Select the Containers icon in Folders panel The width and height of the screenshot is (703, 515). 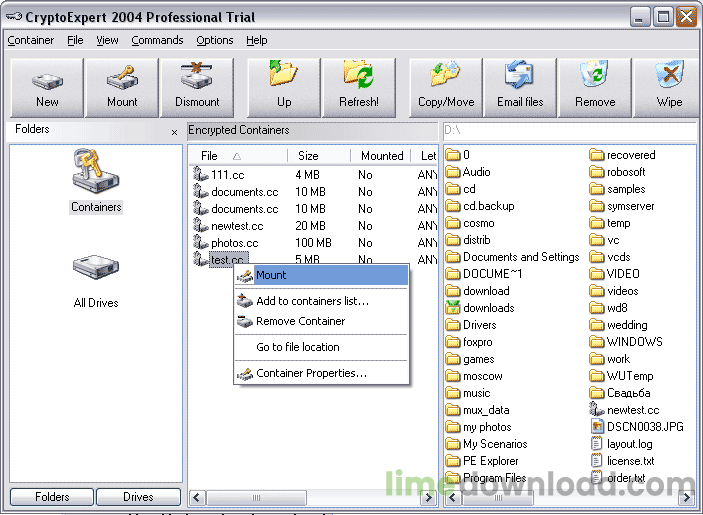(96, 182)
